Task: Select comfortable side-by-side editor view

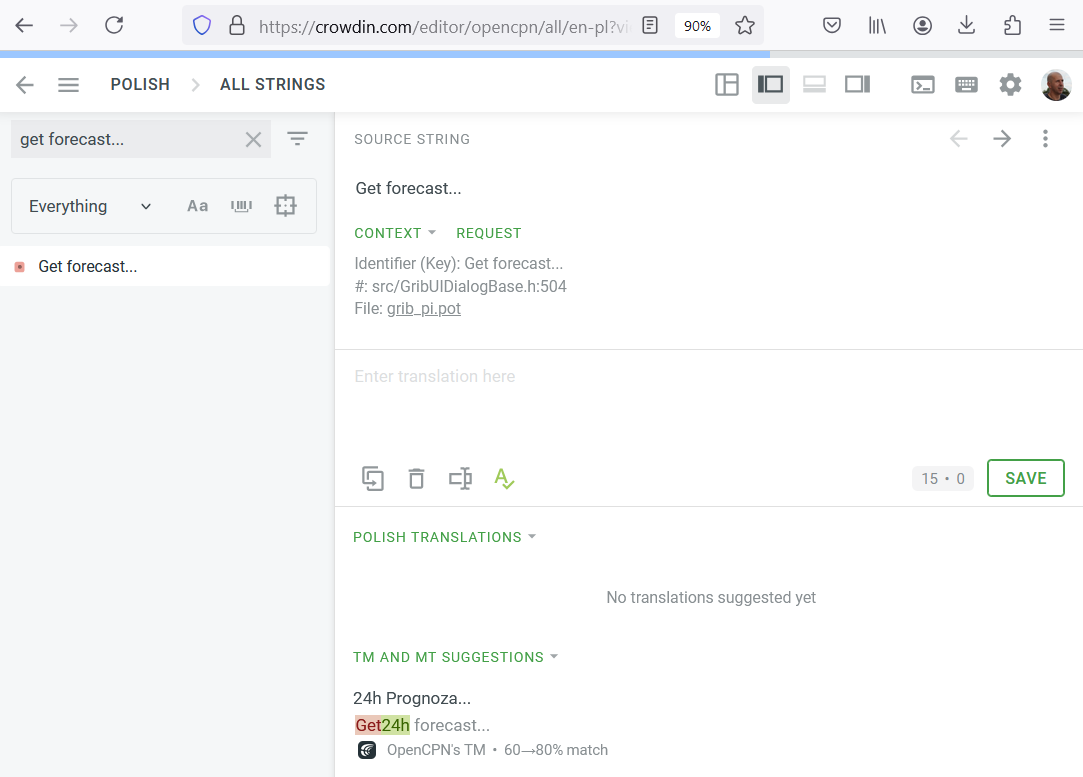Action: coord(771,84)
